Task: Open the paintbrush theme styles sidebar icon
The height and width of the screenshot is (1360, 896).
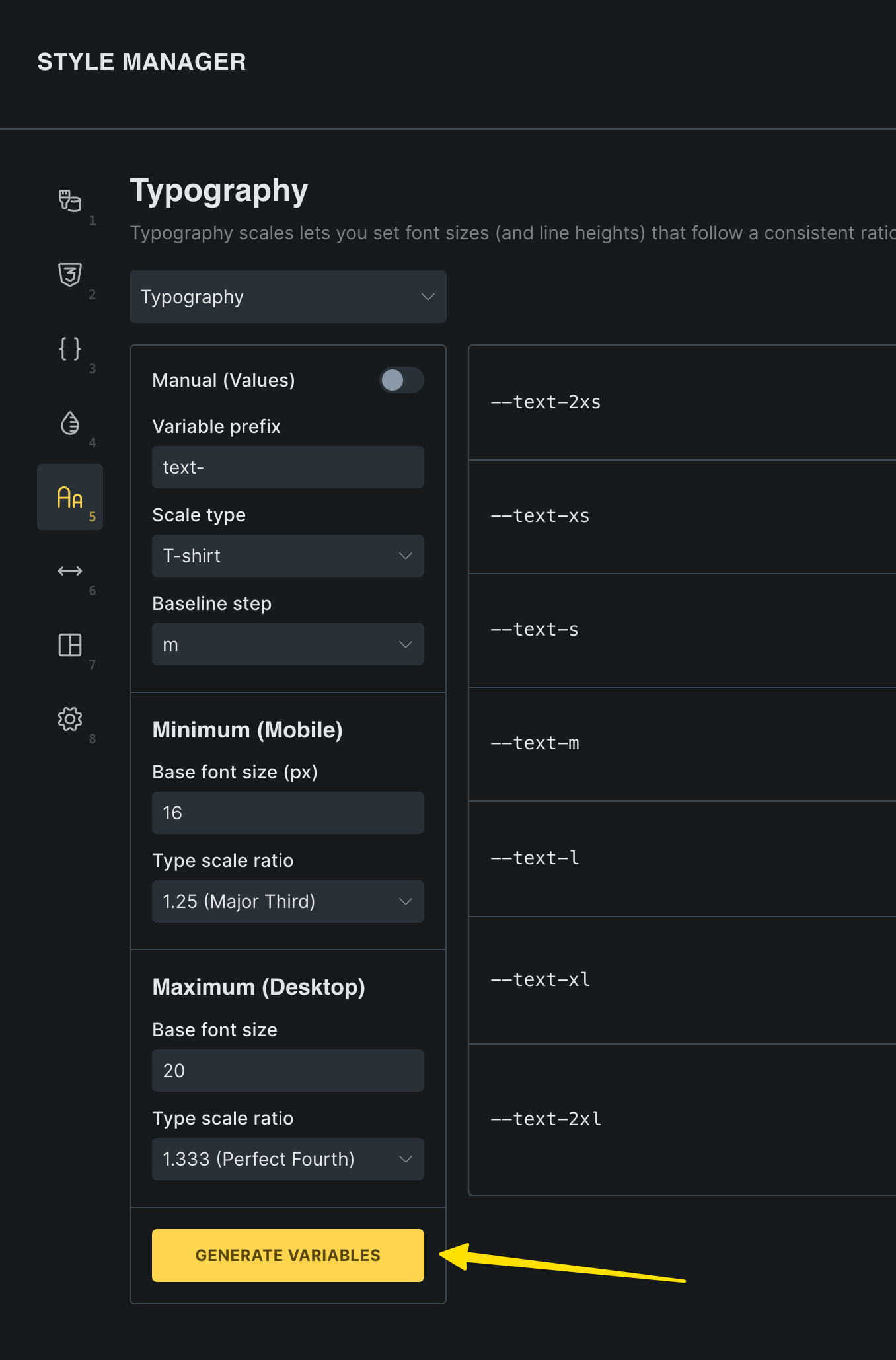Action: (x=70, y=201)
